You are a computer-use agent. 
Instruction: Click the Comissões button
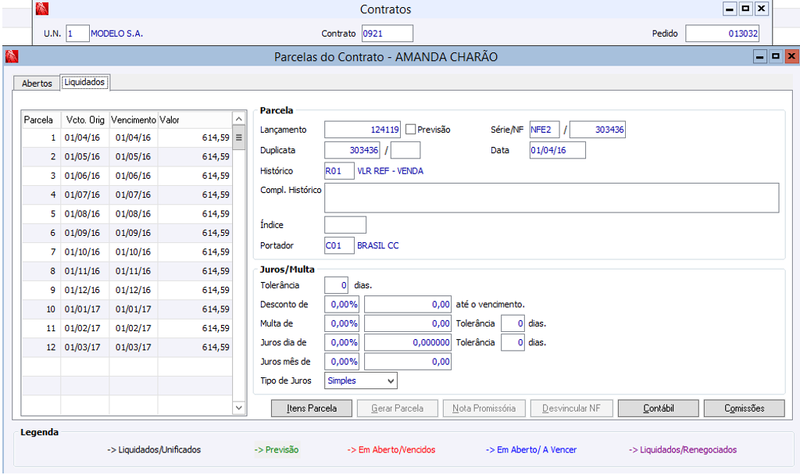(744, 408)
